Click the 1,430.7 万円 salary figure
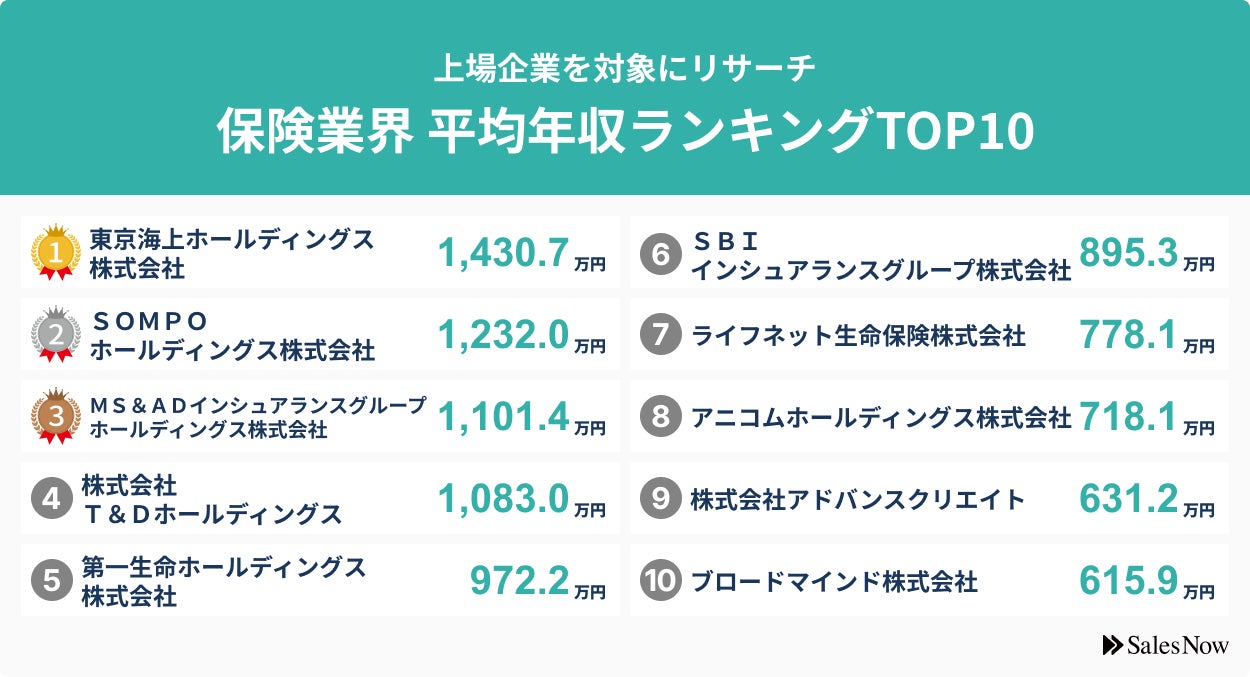The width and height of the screenshot is (1250, 677). [x=521, y=254]
